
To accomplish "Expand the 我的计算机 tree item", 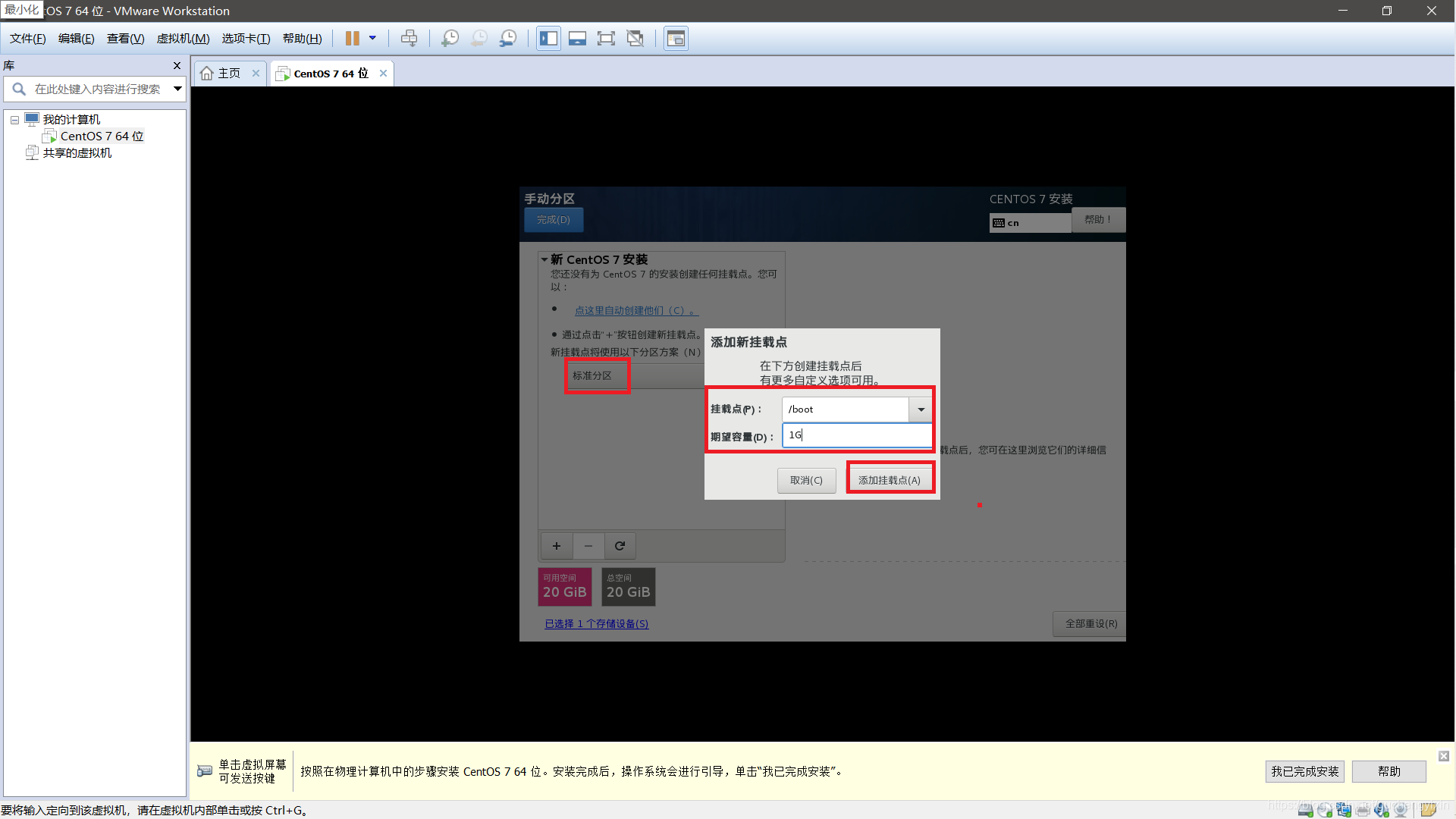I will pyautogui.click(x=12, y=119).
